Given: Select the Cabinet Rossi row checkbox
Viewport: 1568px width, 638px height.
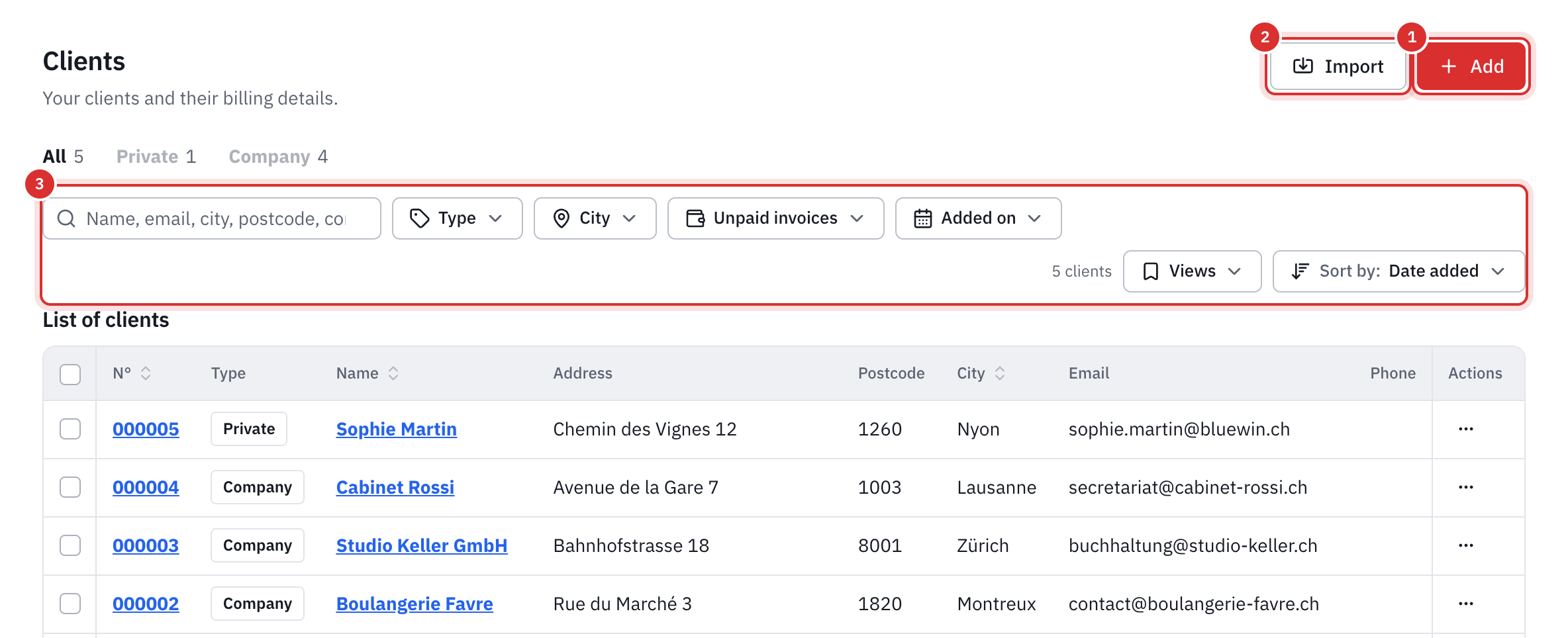Looking at the screenshot, I should [70, 488].
